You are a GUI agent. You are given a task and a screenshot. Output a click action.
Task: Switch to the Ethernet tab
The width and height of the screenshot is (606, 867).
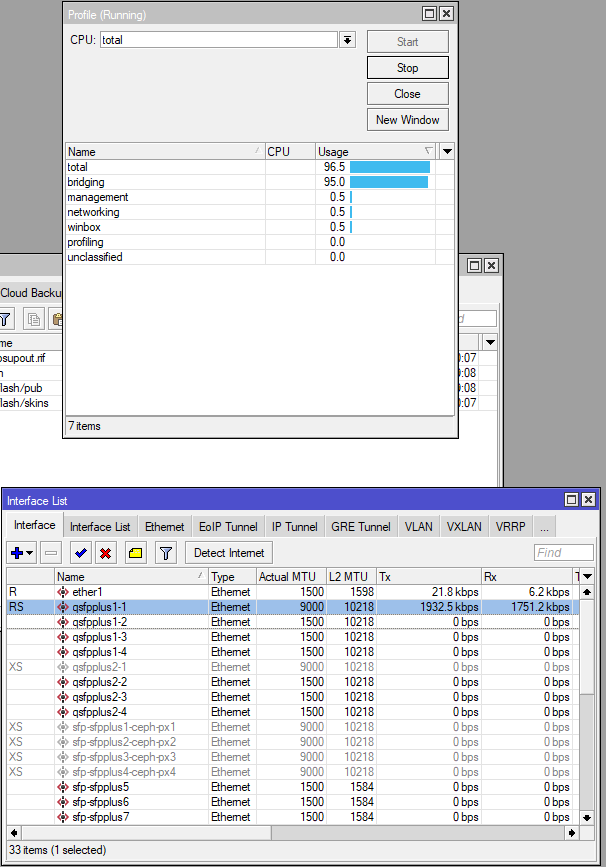click(165, 527)
